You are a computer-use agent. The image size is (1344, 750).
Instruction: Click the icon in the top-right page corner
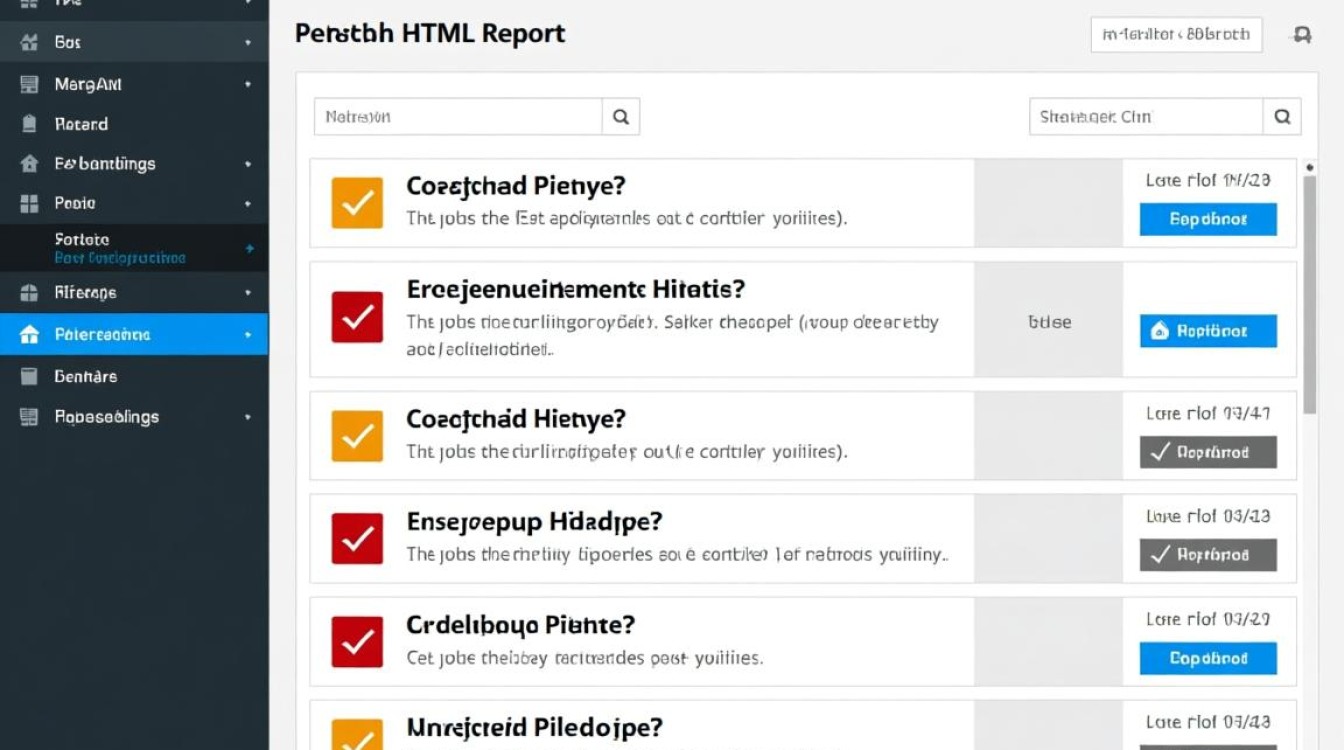1302,35
